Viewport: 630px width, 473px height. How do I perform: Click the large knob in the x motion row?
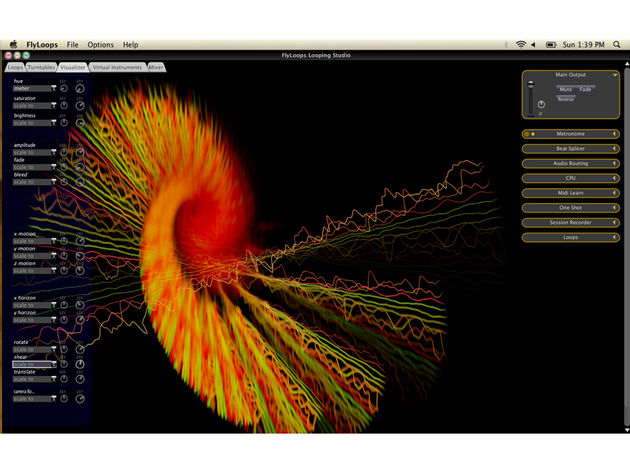[80, 241]
